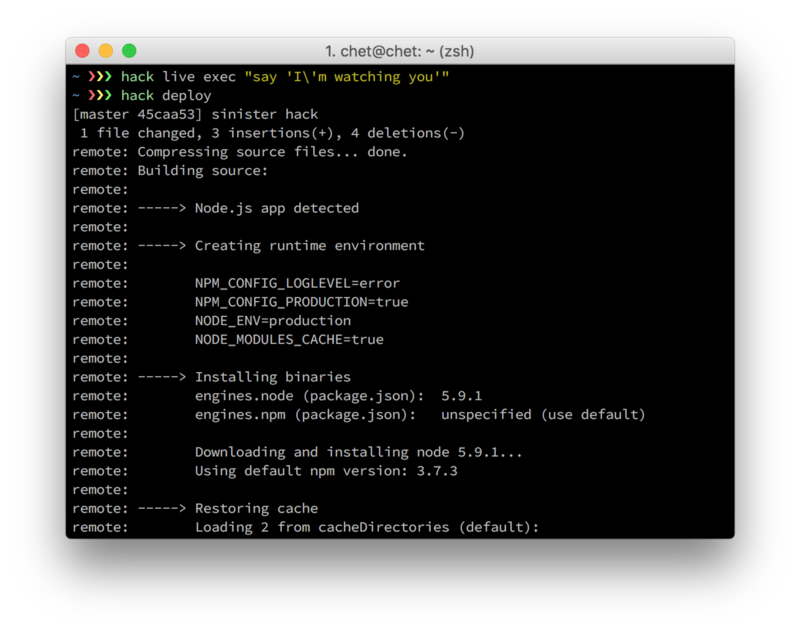The image size is (800, 632).
Task: Click the 'Node.js app detected' line
Action: tap(276, 208)
